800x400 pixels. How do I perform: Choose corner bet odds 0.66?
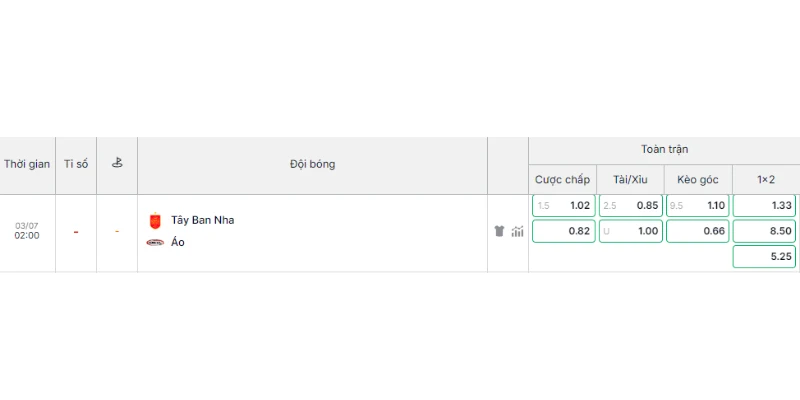[697, 231]
